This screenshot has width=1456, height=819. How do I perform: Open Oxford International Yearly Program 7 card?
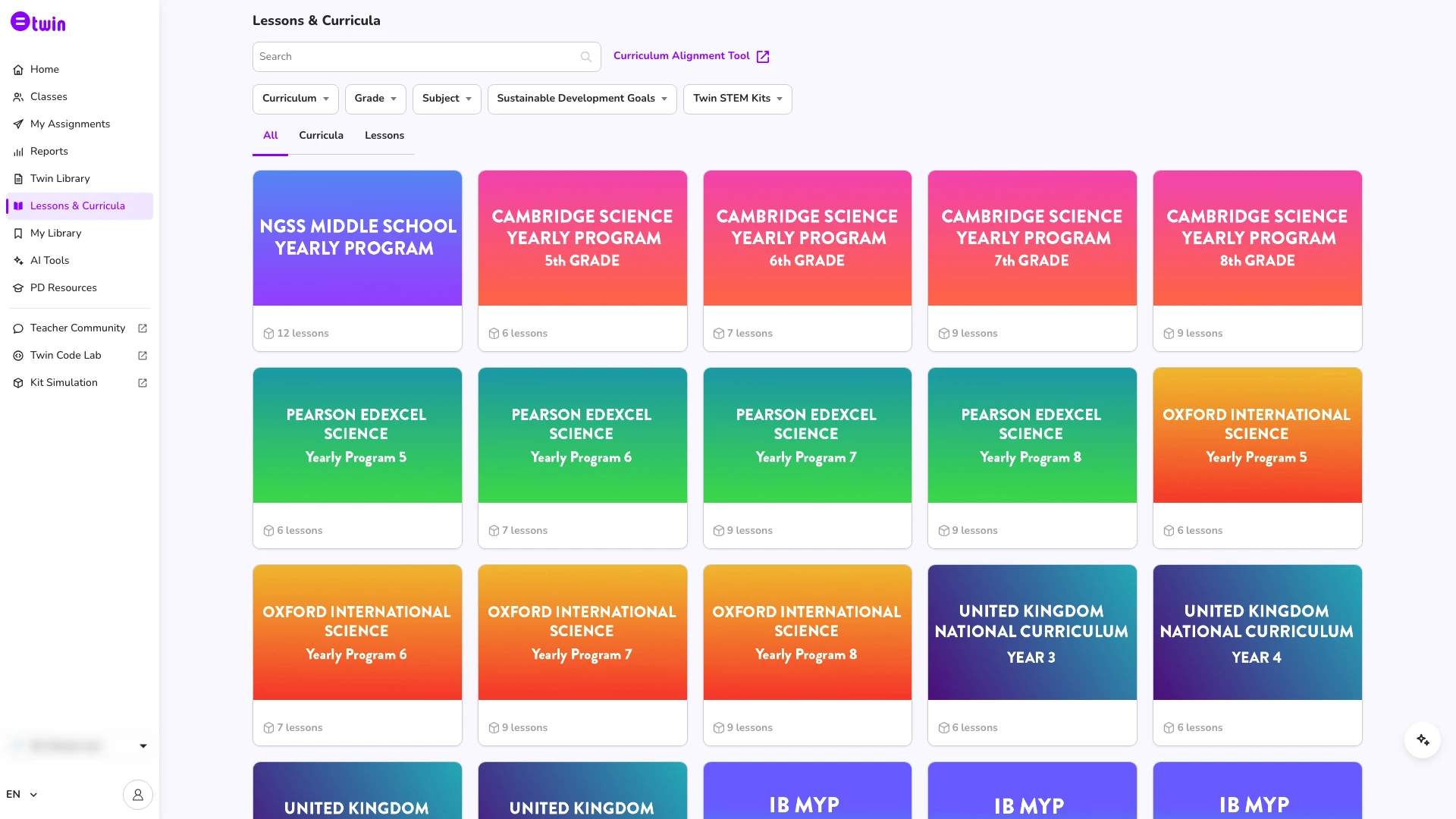582,654
